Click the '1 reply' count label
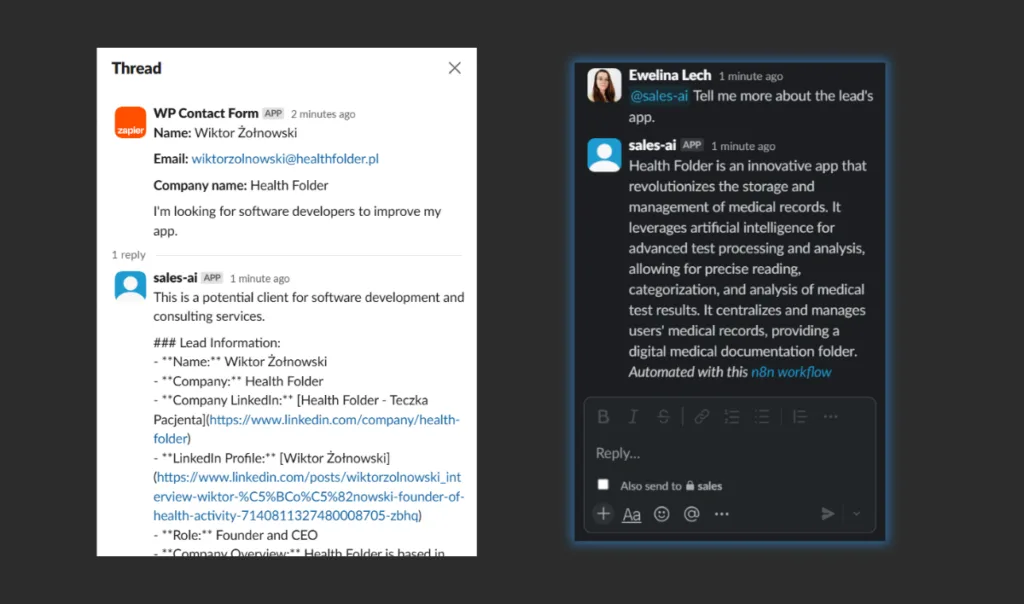The width and height of the screenshot is (1024, 604). pyautogui.click(x=129, y=255)
